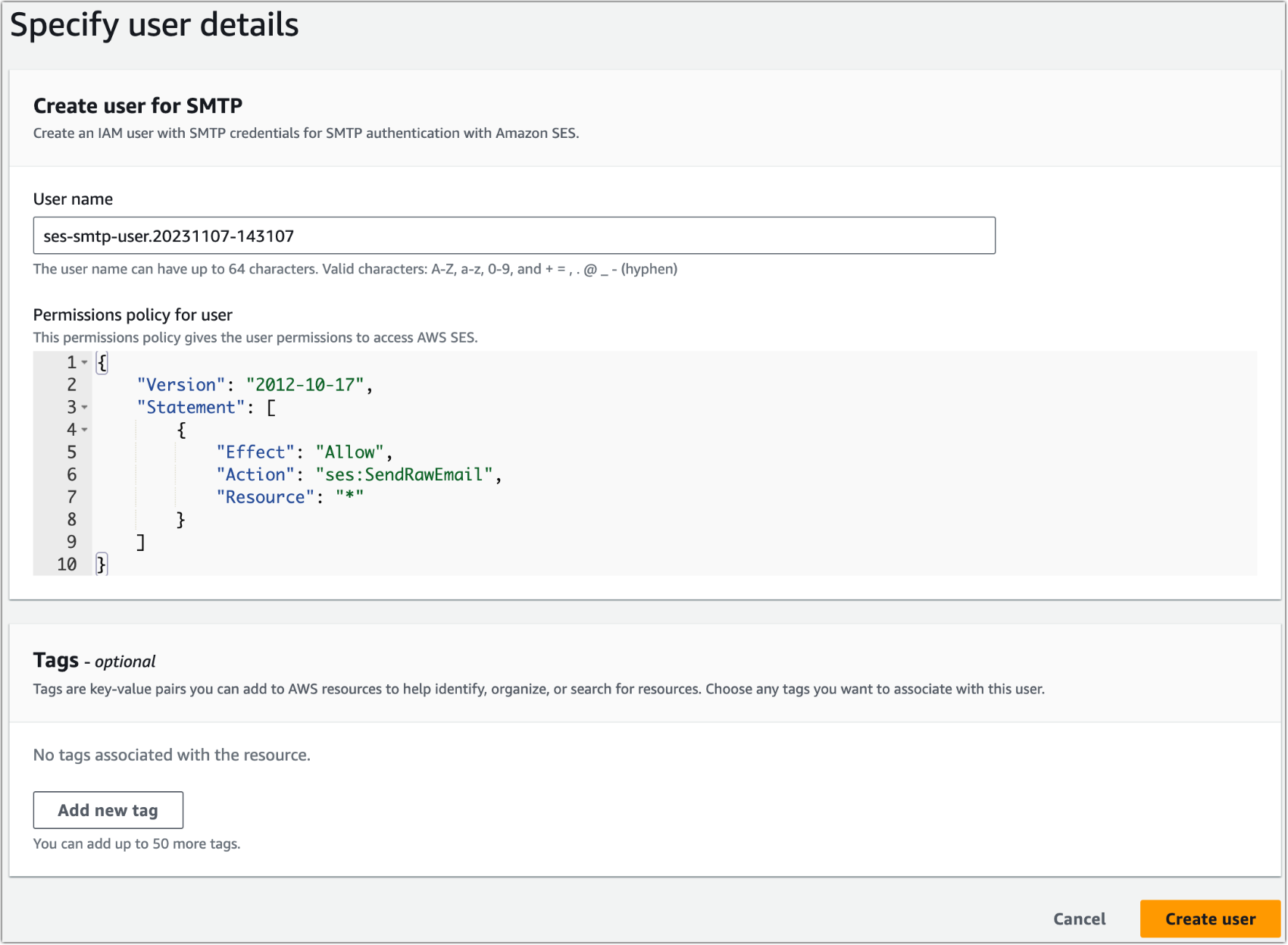Click the closing brace on line 8
Screen dimensions: 1288x945
click(180, 519)
